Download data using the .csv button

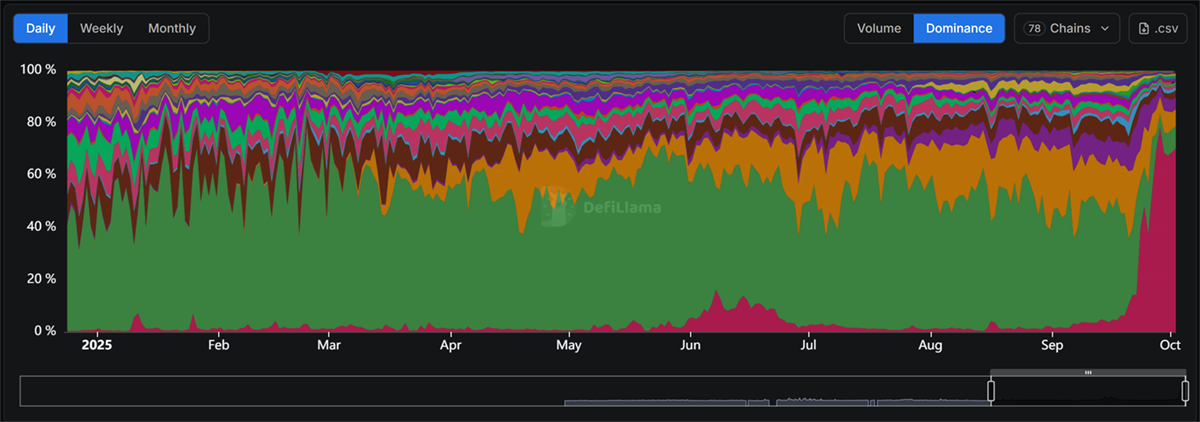coord(1158,29)
